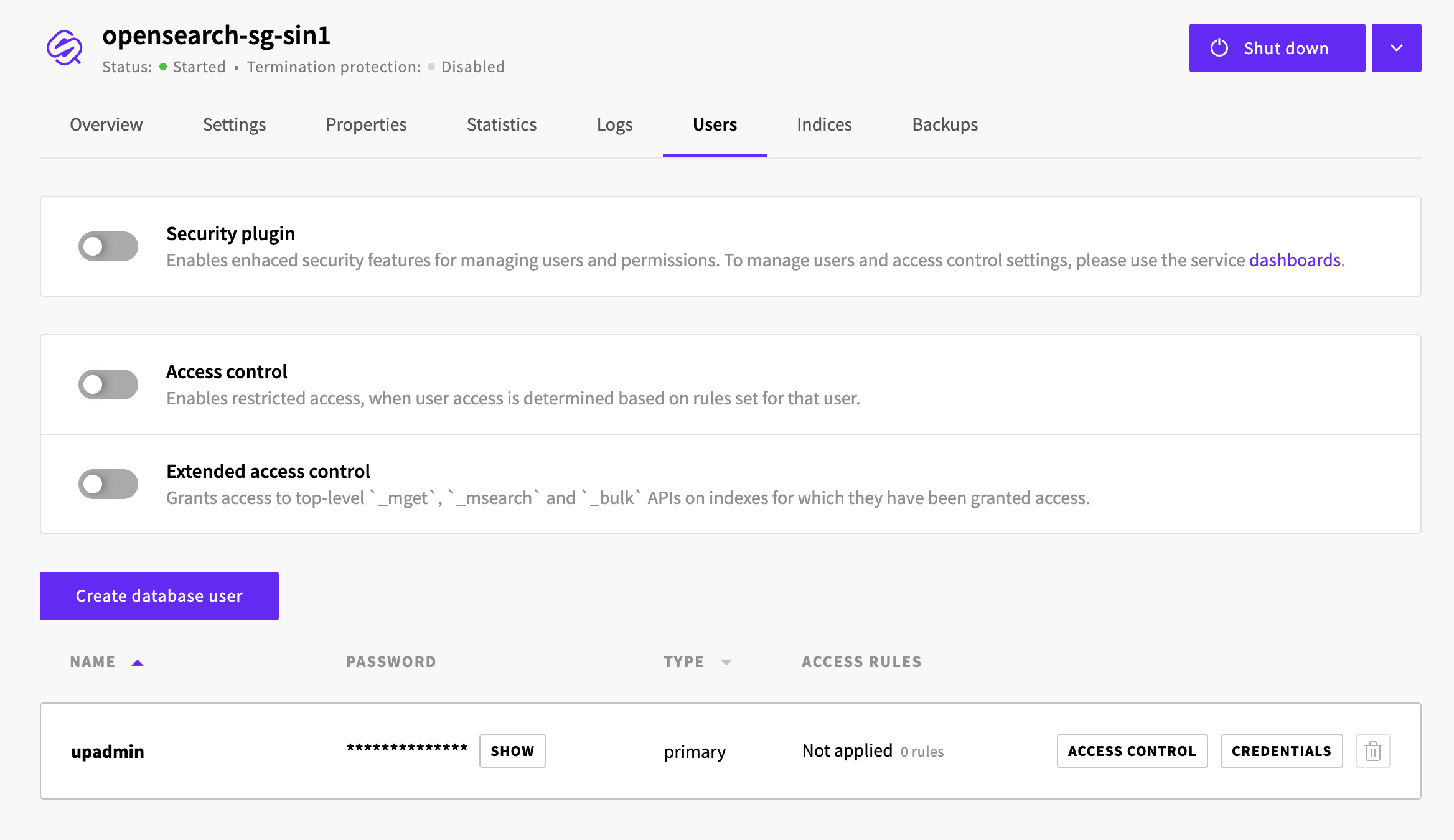Click the PASSWORD column header
Screen dimensions: 1454x840
coord(391,662)
